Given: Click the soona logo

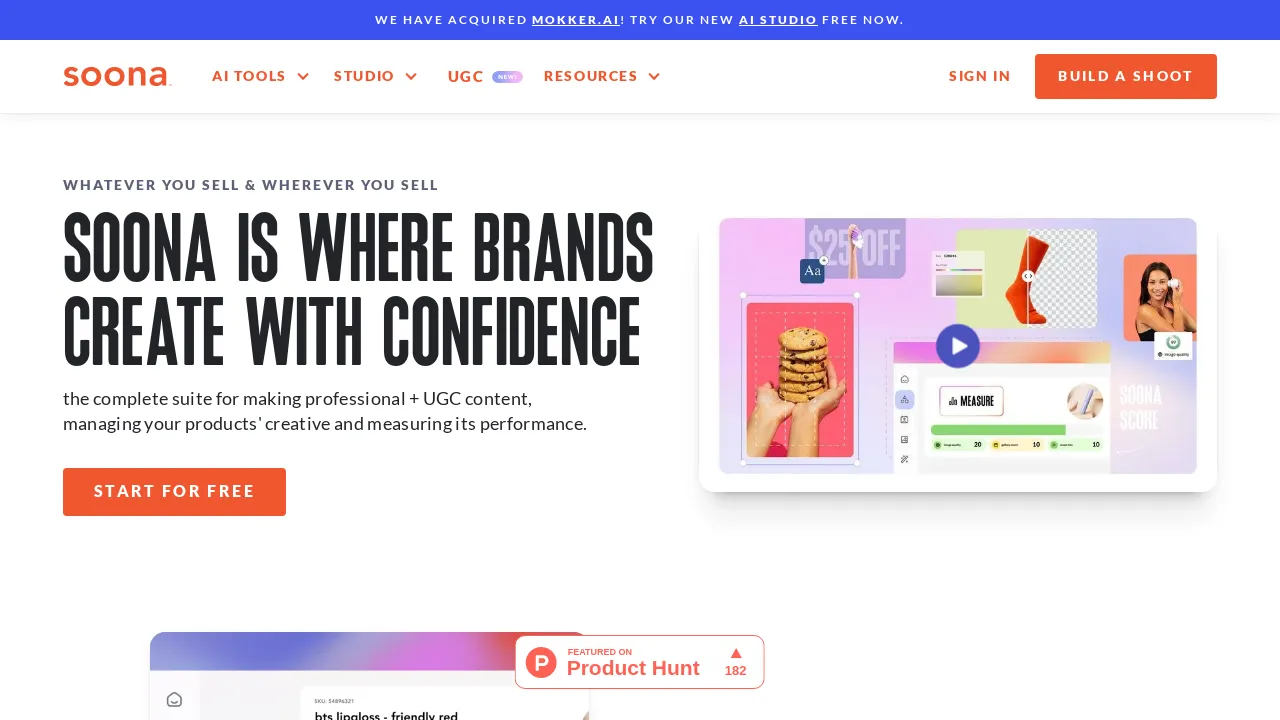Looking at the screenshot, I should click(x=117, y=77).
